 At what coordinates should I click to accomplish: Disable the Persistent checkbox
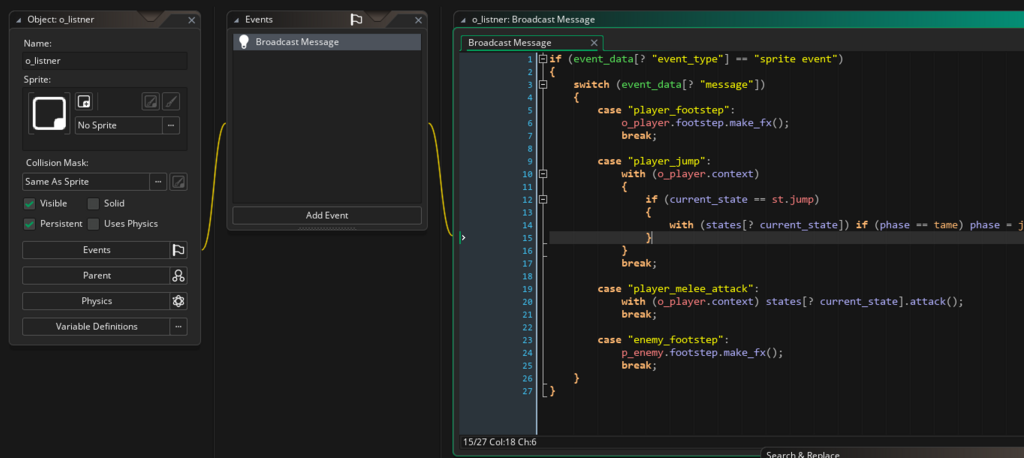click(30, 224)
